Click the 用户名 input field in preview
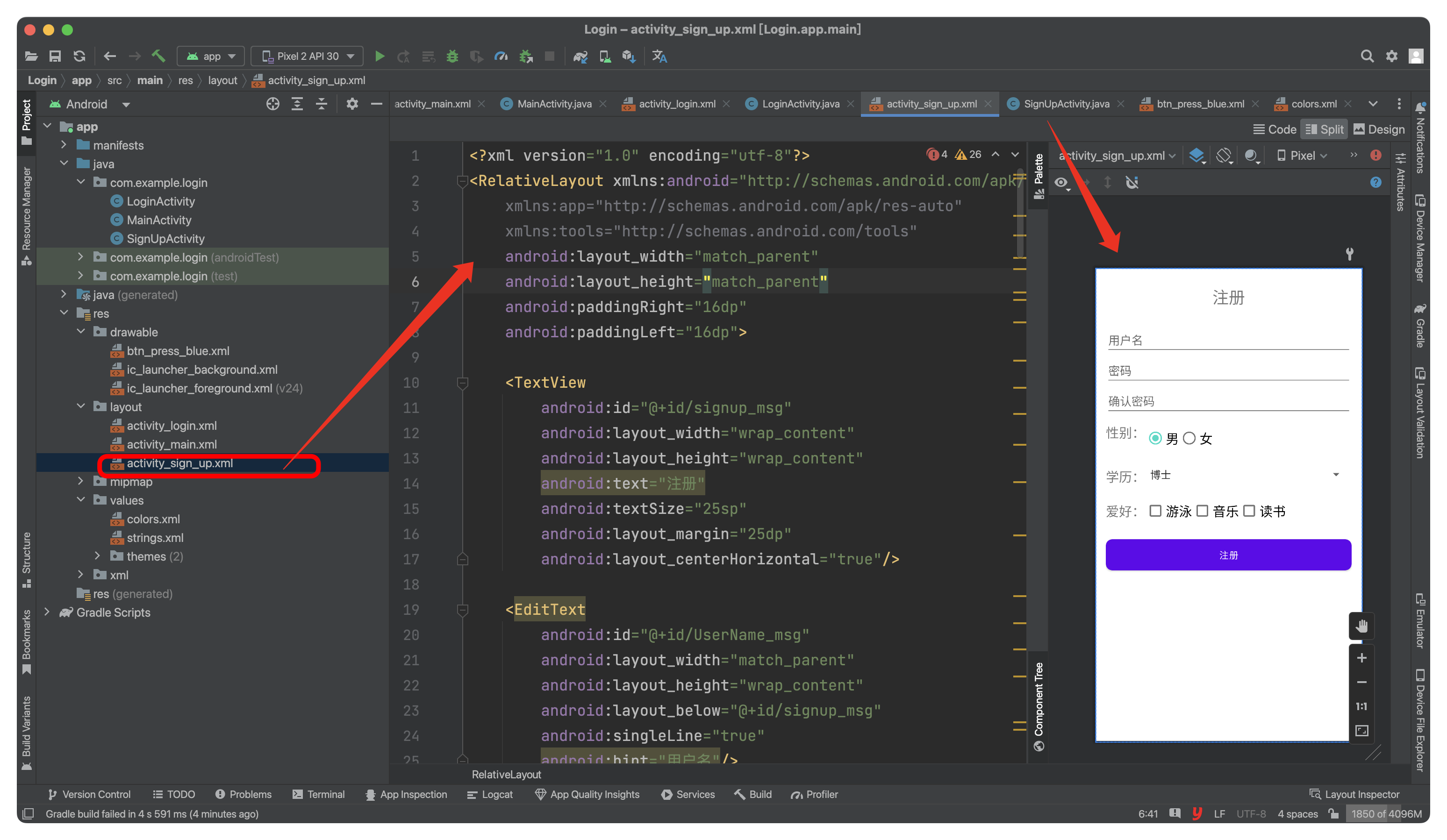 pos(1228,340)
